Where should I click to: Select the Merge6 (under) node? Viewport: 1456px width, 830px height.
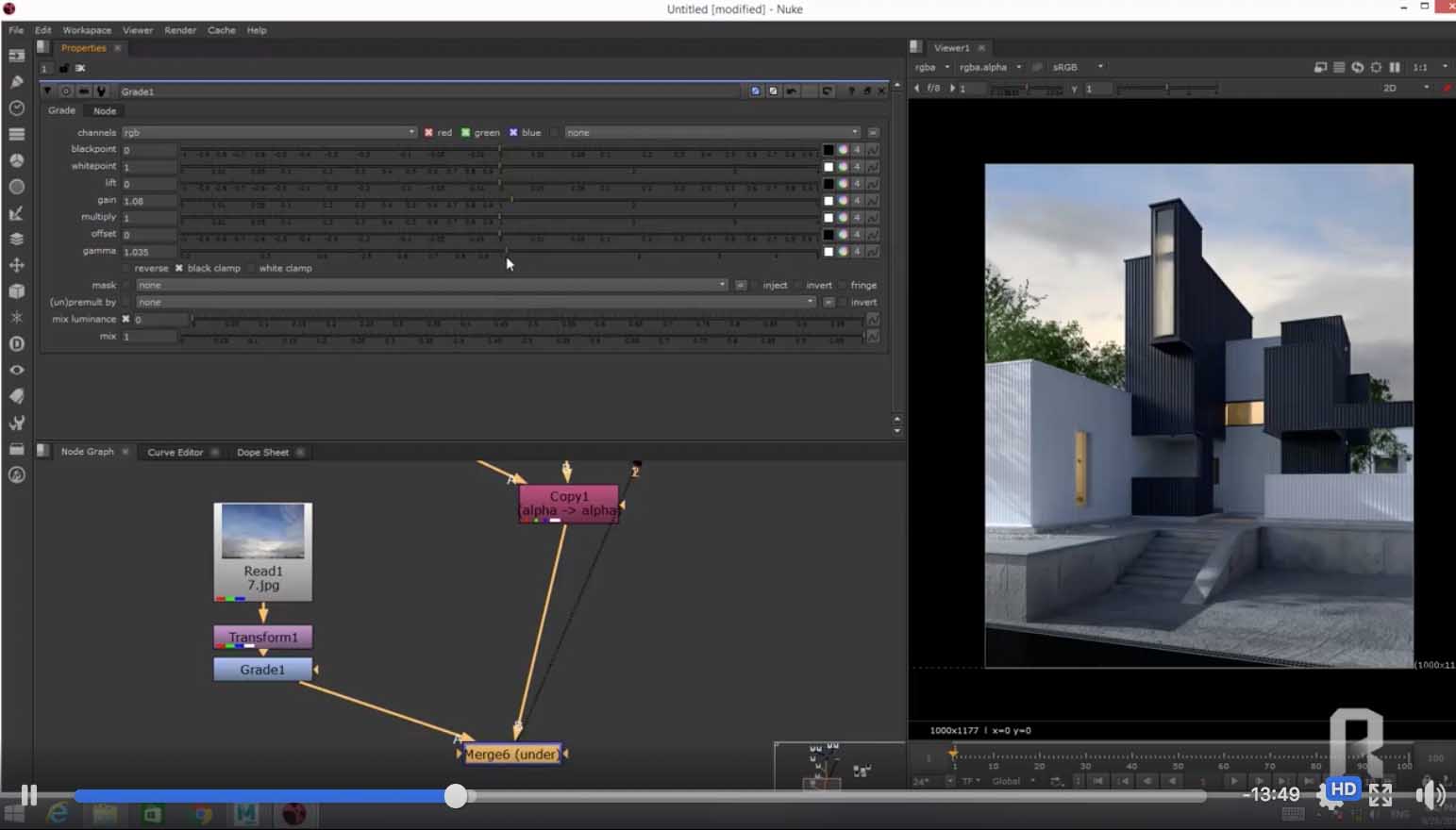point(510,755)
